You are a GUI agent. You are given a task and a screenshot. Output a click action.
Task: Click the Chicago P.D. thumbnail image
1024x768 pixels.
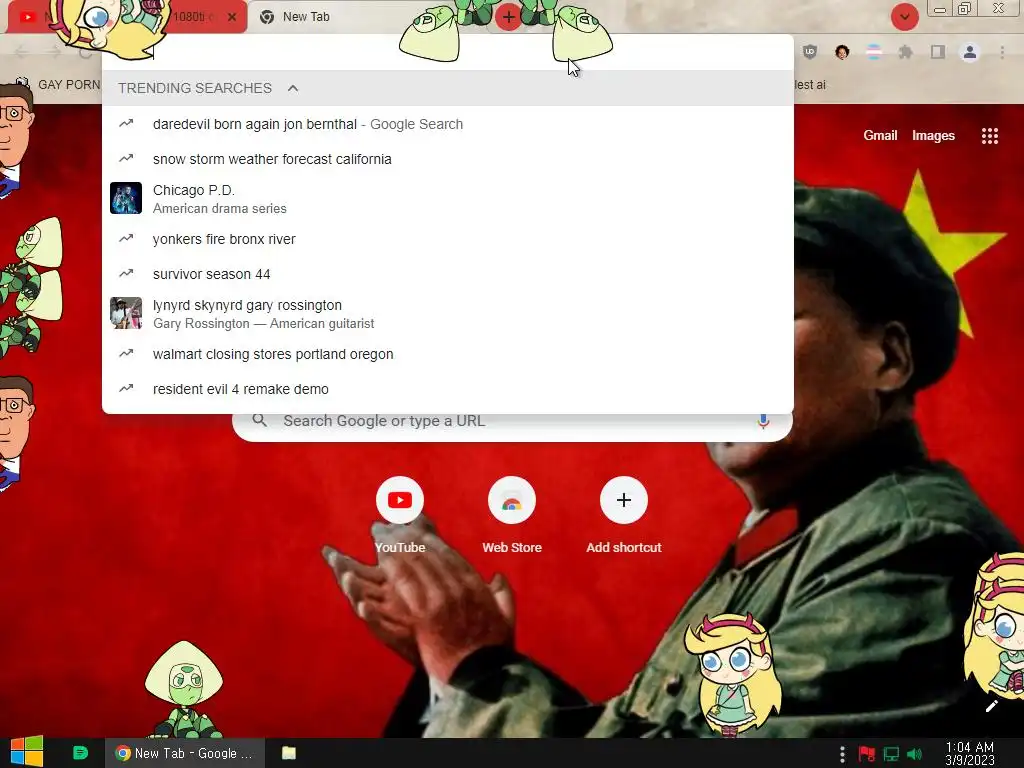click(126, 198)
